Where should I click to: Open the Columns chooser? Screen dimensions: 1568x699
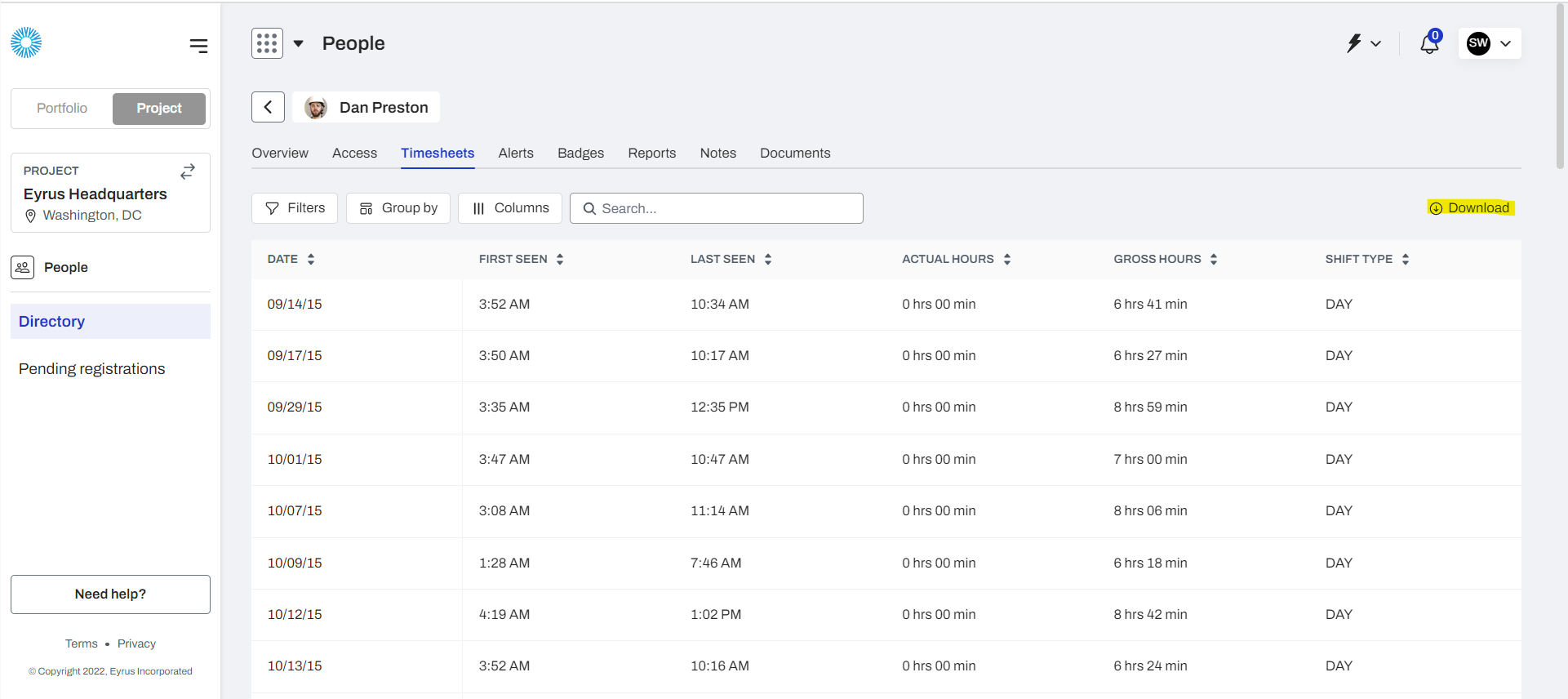(x=510, y=208)
